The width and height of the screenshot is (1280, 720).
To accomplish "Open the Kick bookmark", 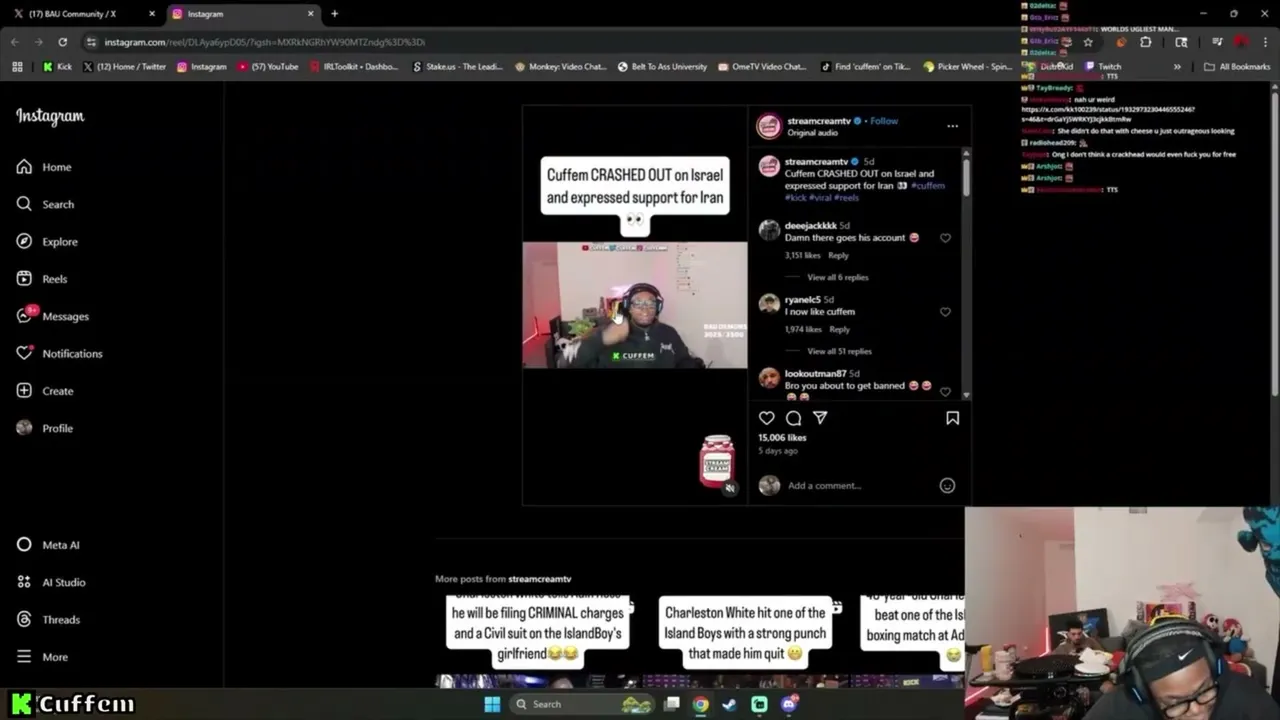I will [57, 67].
